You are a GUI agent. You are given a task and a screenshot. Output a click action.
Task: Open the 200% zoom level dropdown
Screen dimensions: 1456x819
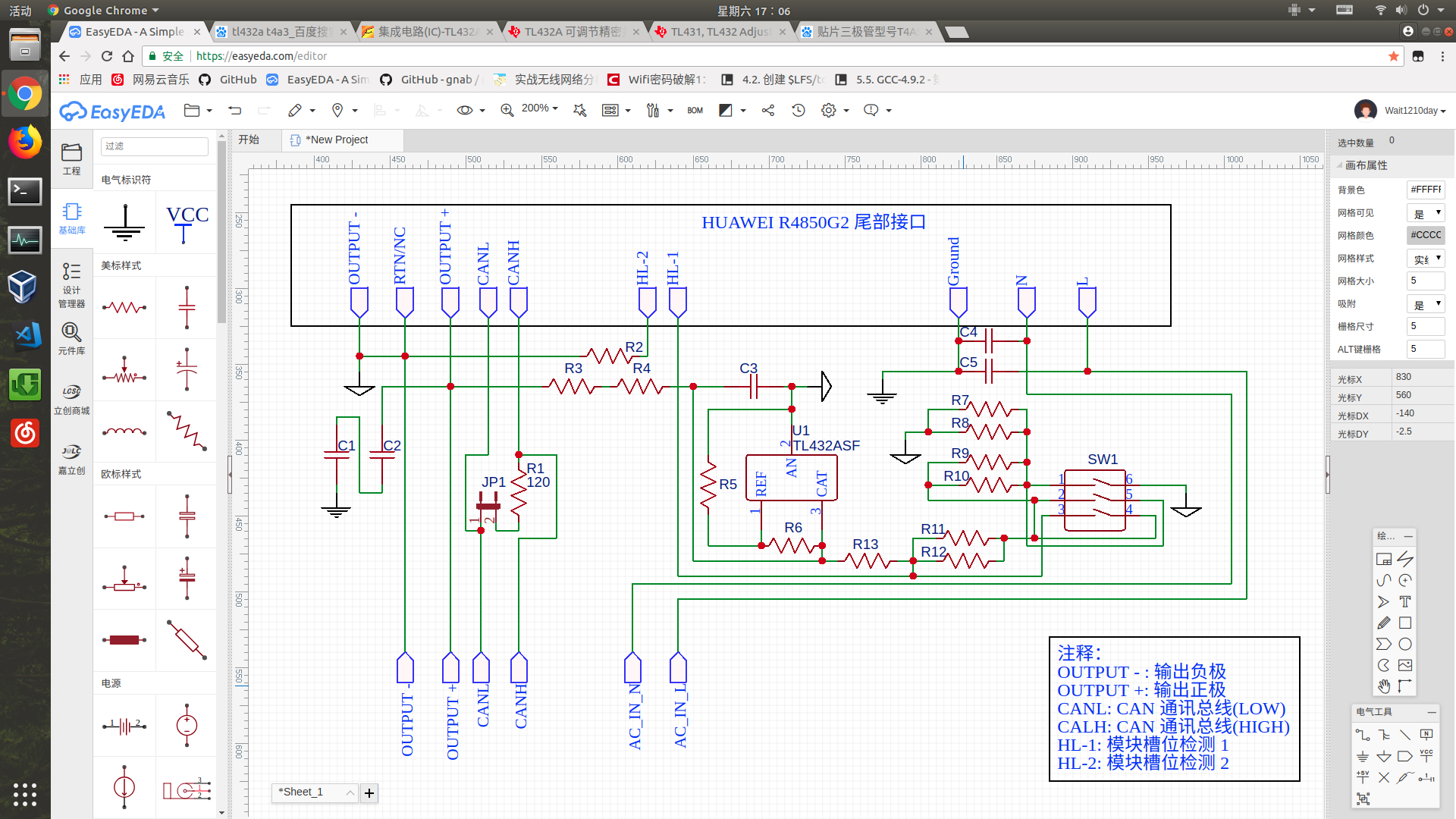(539, 109)
